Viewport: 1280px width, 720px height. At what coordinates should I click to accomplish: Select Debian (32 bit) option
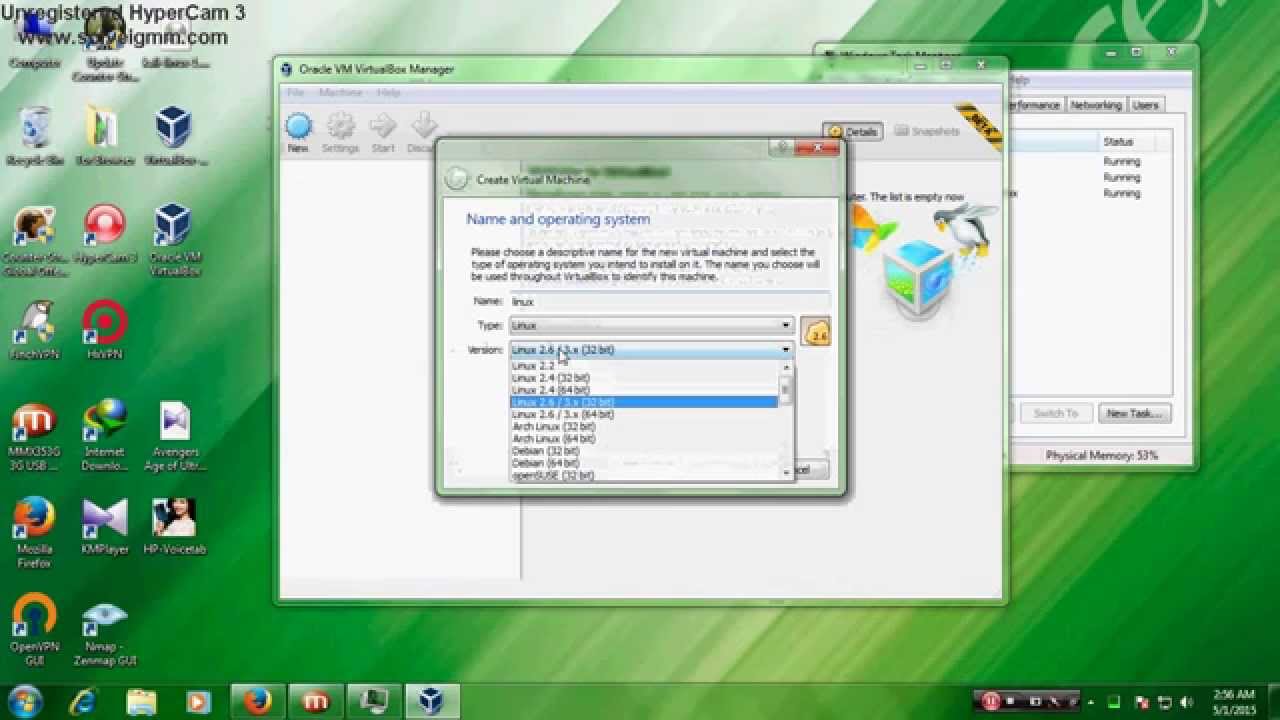click(643, 451)
